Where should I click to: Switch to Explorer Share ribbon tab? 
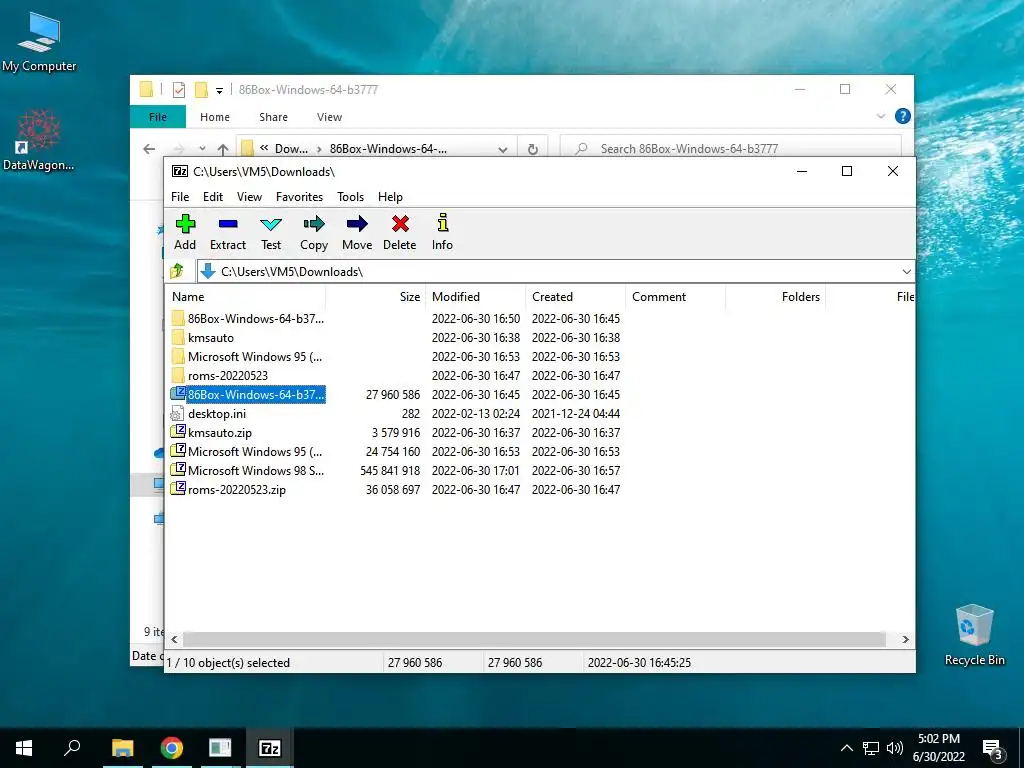click(x=273, y=117)
